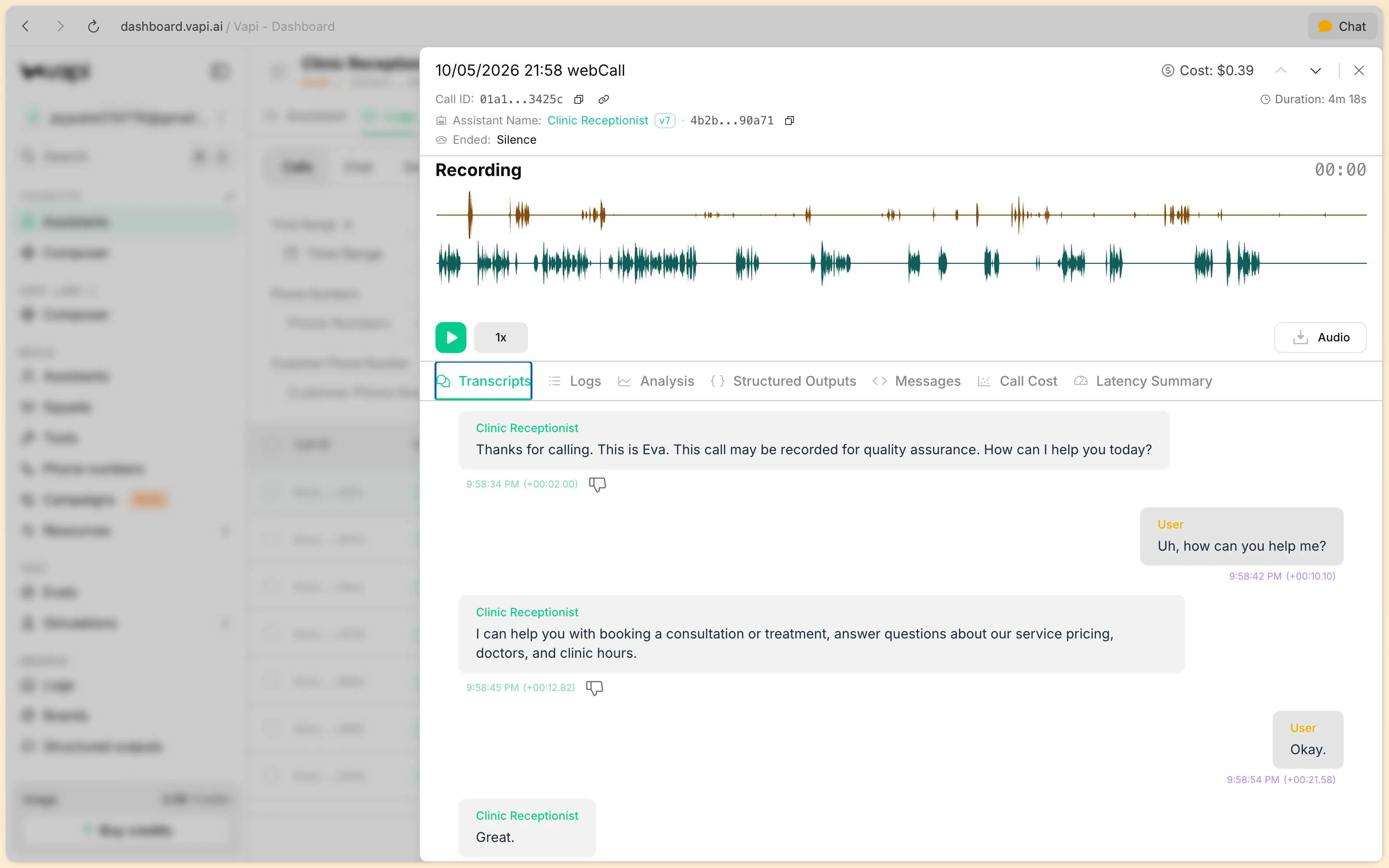Go back in browser history
Image resolution: width=1389 pixels, height=868 pixels.
pos(26,27)
